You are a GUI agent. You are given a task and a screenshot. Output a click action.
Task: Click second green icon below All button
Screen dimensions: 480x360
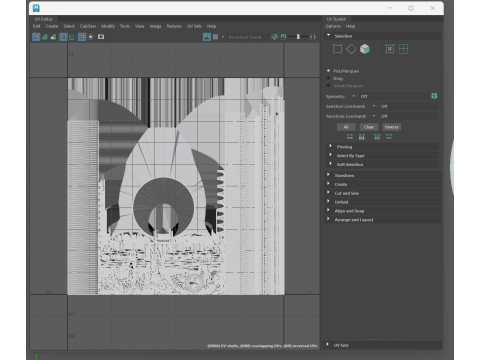[362, 137]
